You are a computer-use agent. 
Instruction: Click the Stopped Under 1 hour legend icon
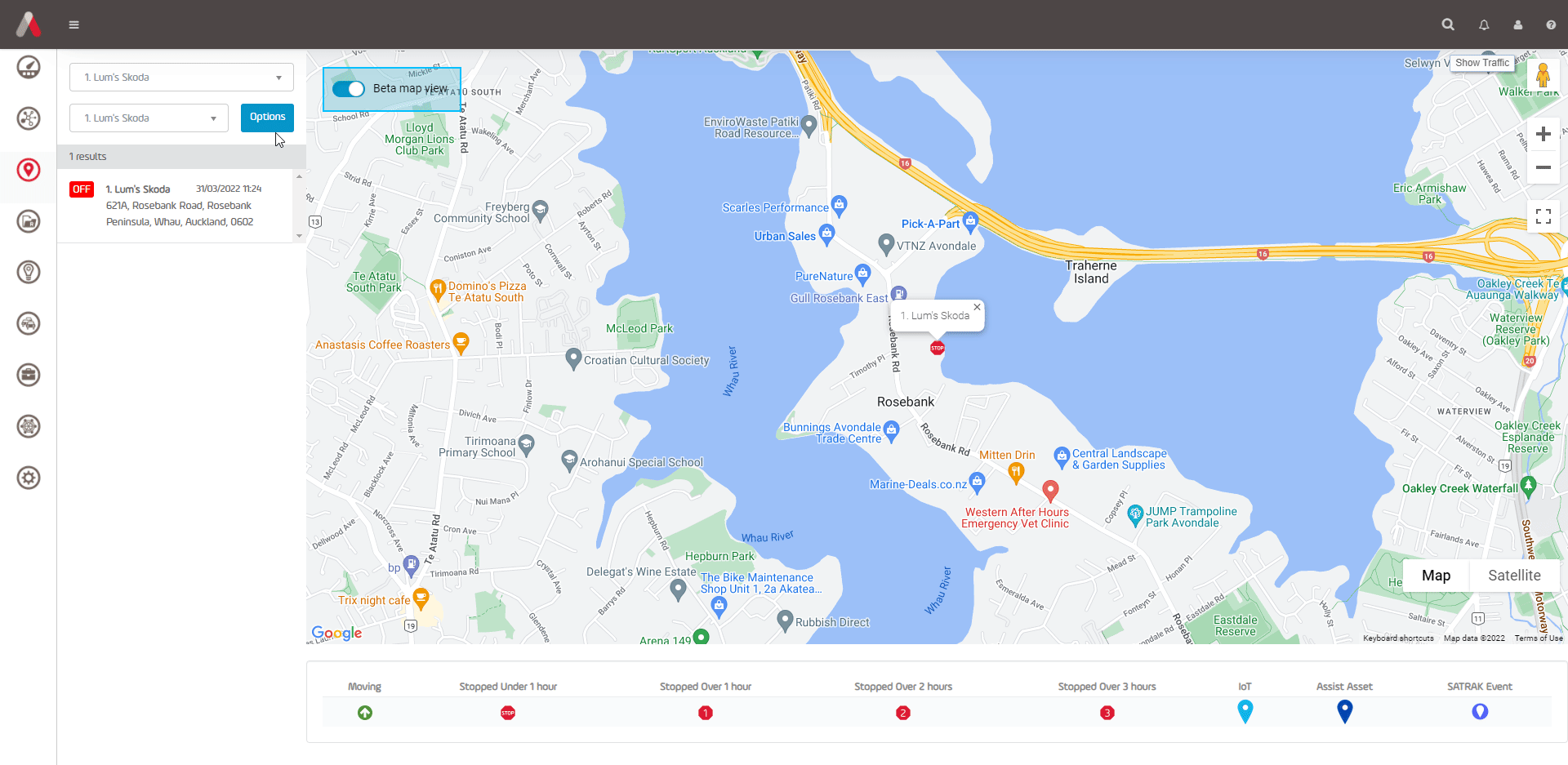coord(508,713)
